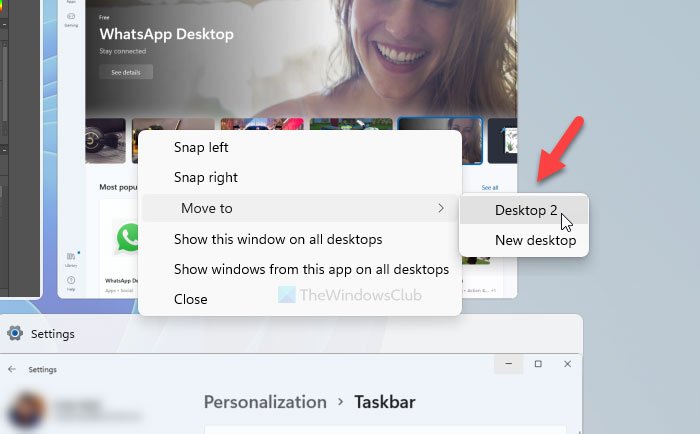Minimize the Settings window
Viewport: 700px width, 434px height.
pyautogui.click(x=508, y=364)
